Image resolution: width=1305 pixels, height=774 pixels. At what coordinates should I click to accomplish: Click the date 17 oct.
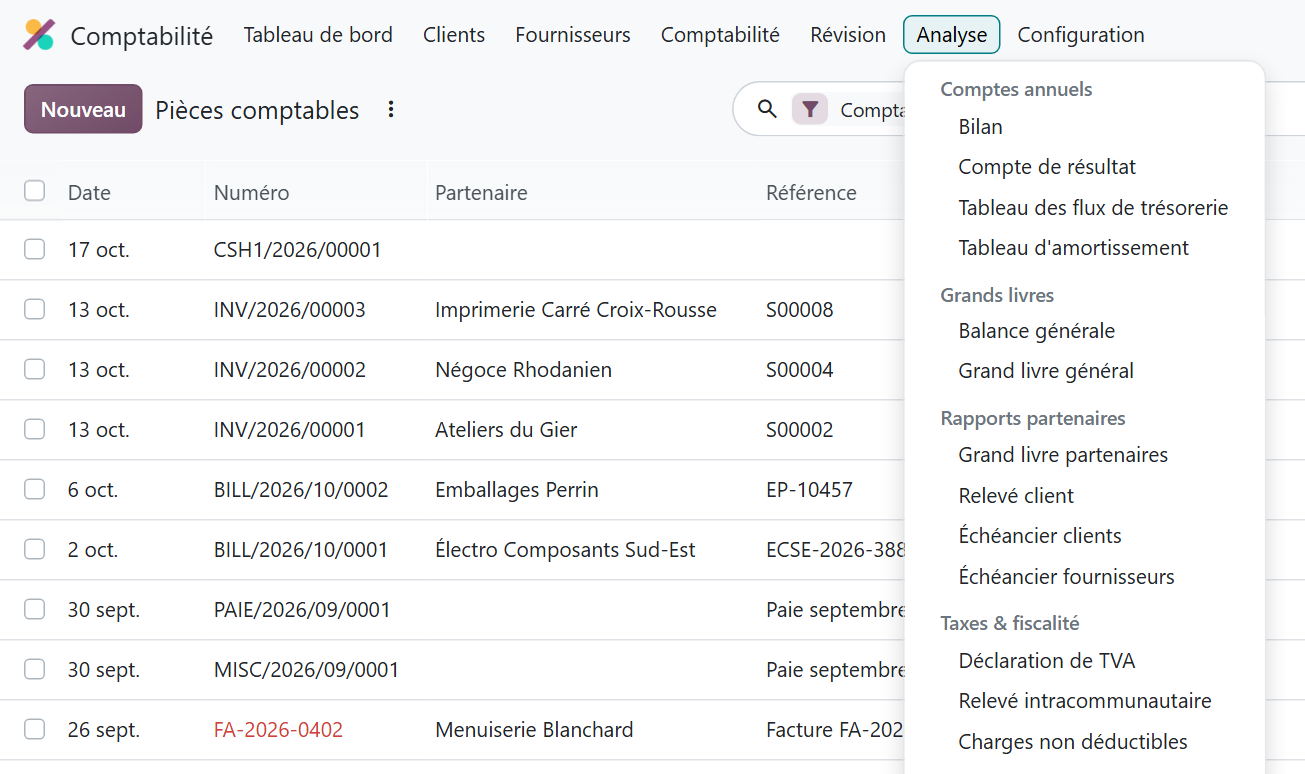[x=99, y=250]
